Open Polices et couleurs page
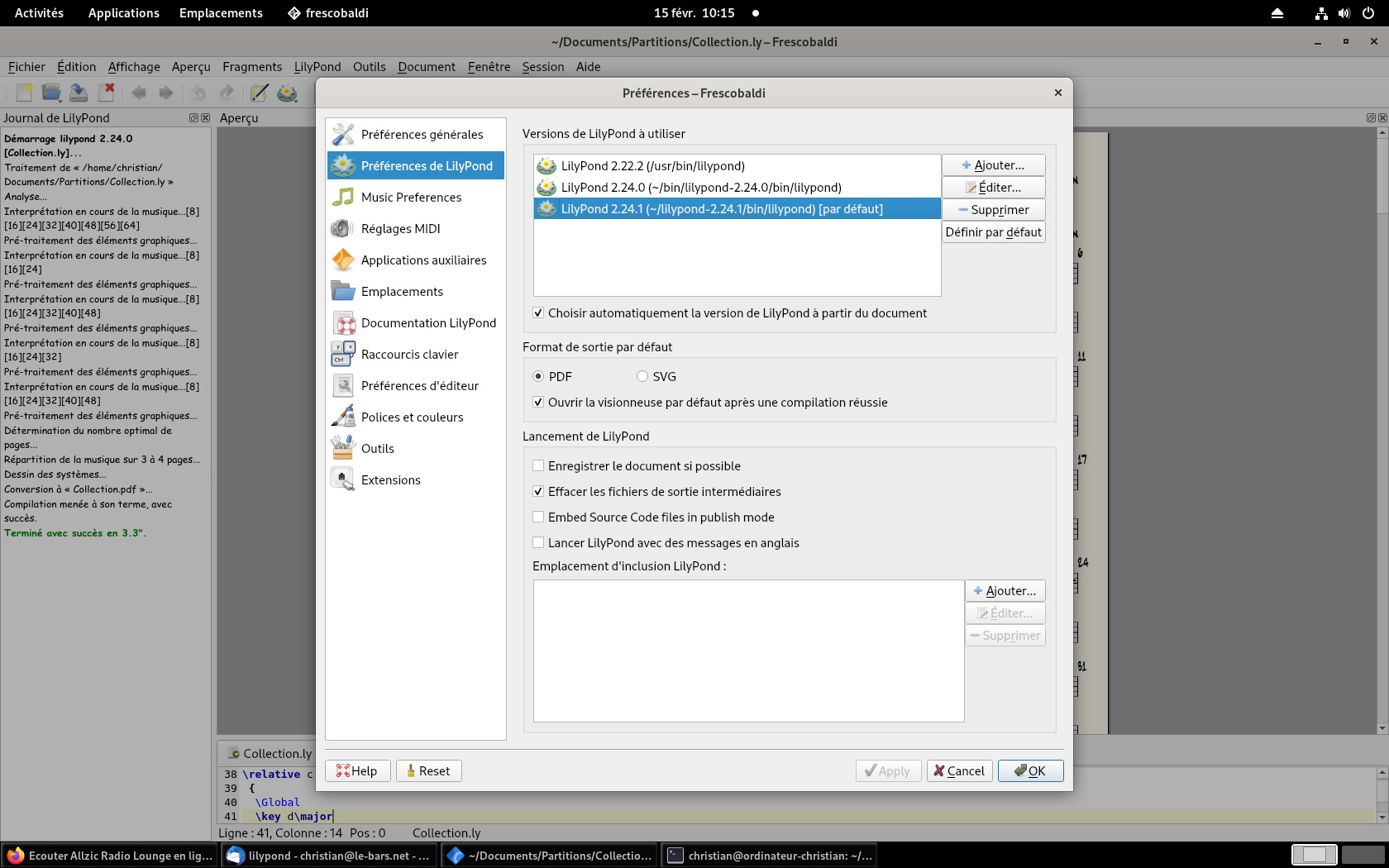Viewport: 1389px width, 868px height. (x=416, y=417)
